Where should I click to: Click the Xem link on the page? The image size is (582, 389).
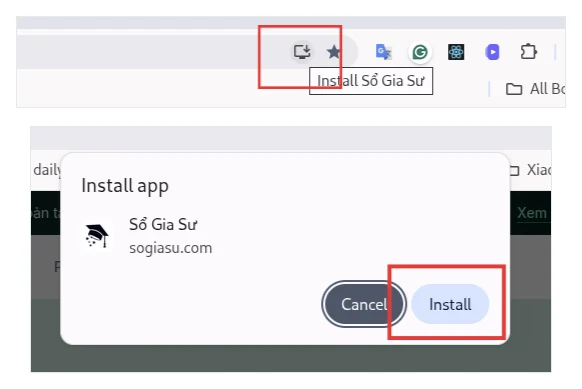532,213
